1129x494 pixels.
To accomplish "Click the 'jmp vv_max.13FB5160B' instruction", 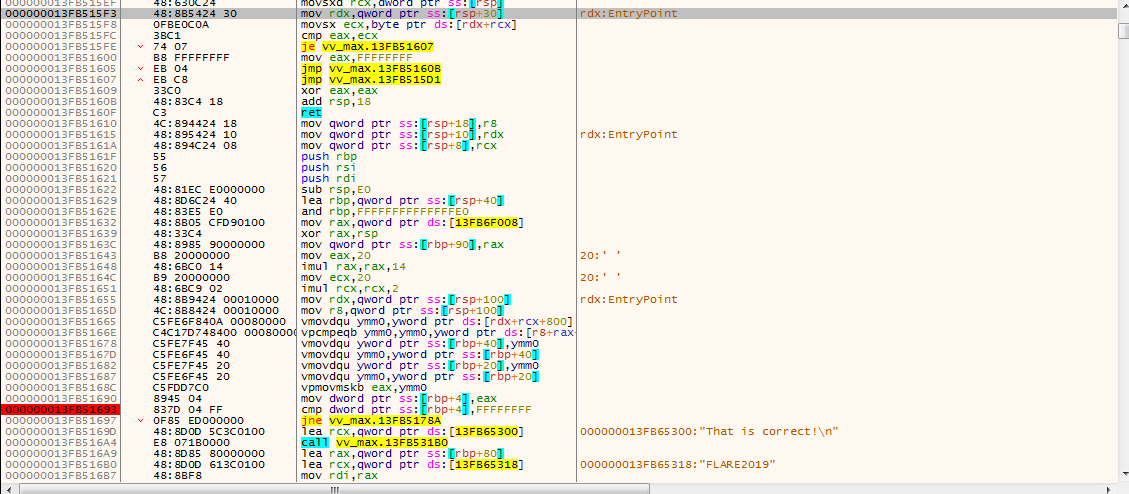I will 371,68.
